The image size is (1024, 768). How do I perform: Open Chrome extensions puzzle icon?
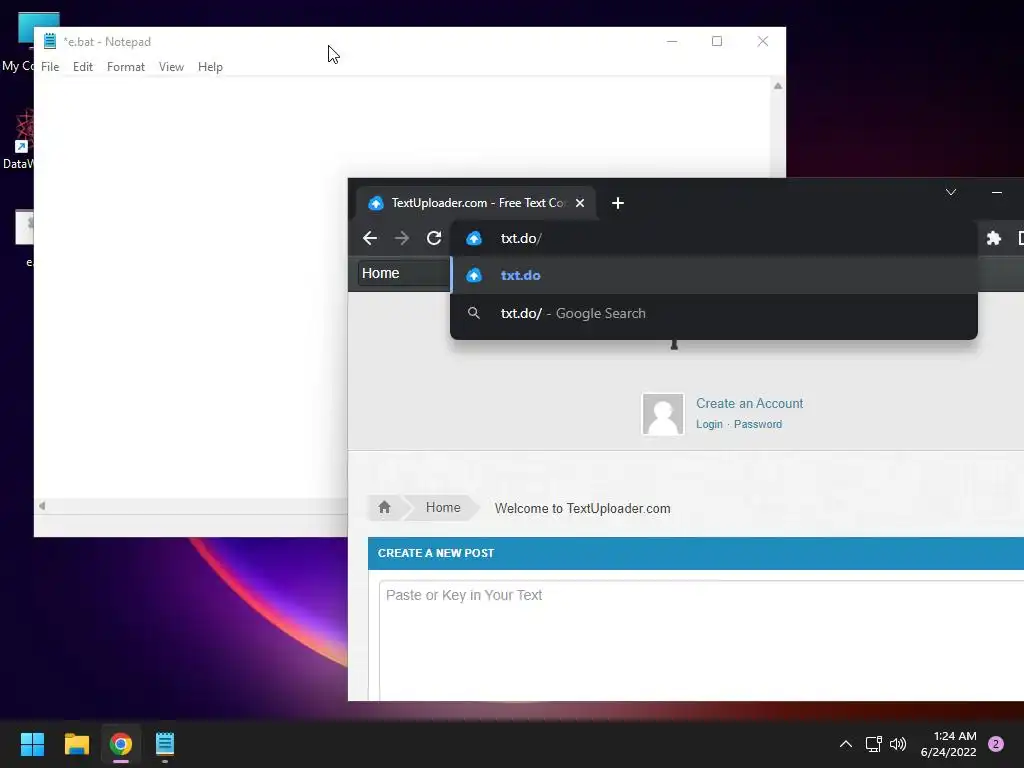coord(994,238)
